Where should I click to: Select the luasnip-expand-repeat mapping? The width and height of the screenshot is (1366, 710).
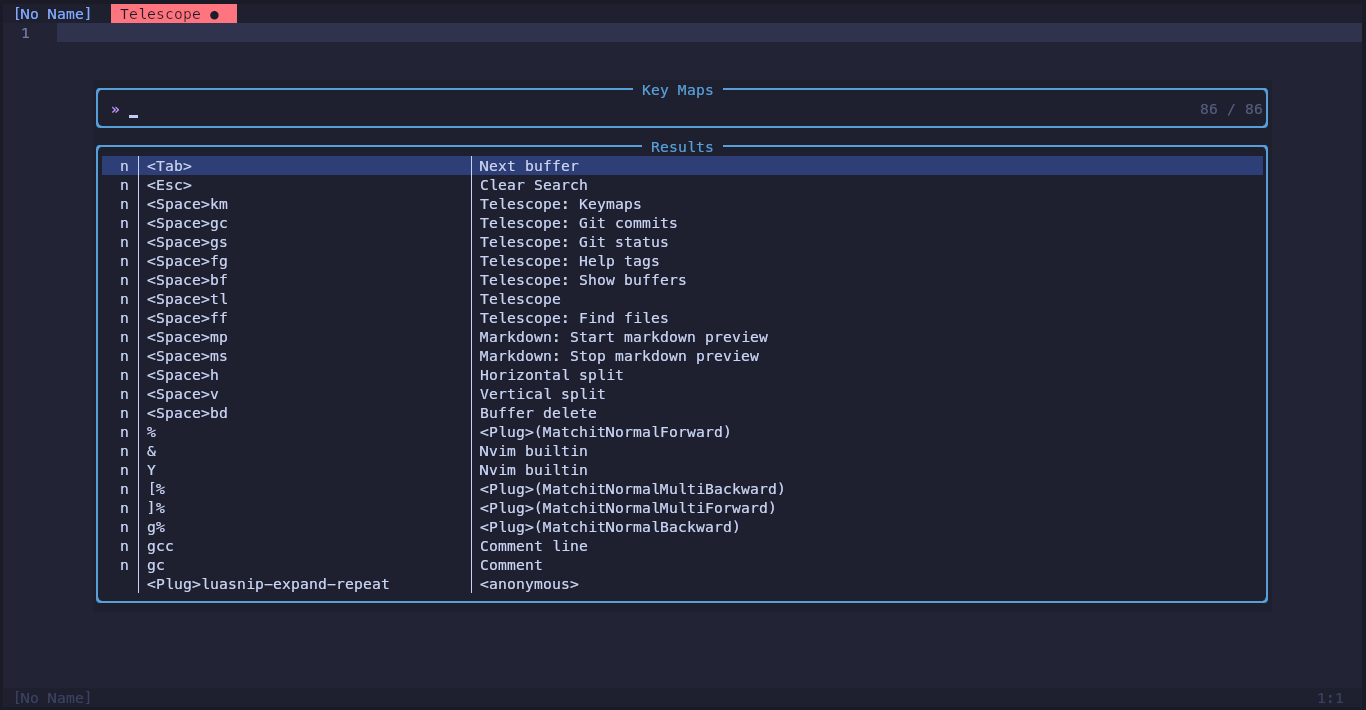point(682,584)
